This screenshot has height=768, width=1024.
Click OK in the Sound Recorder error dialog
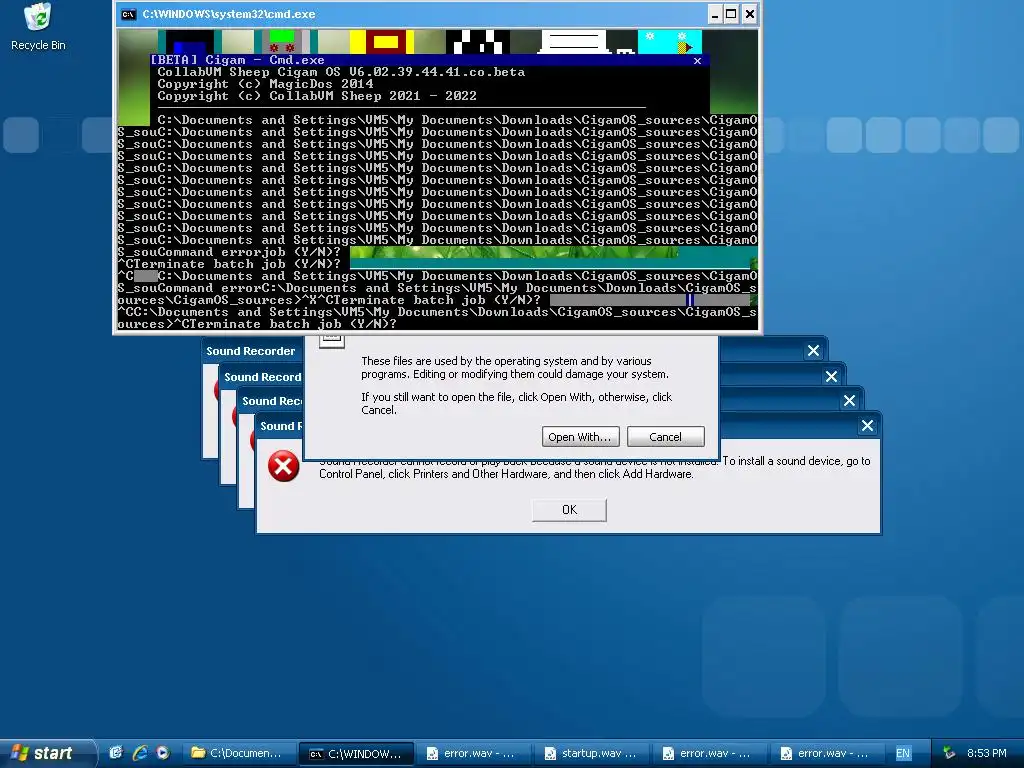tap(569, 509)
